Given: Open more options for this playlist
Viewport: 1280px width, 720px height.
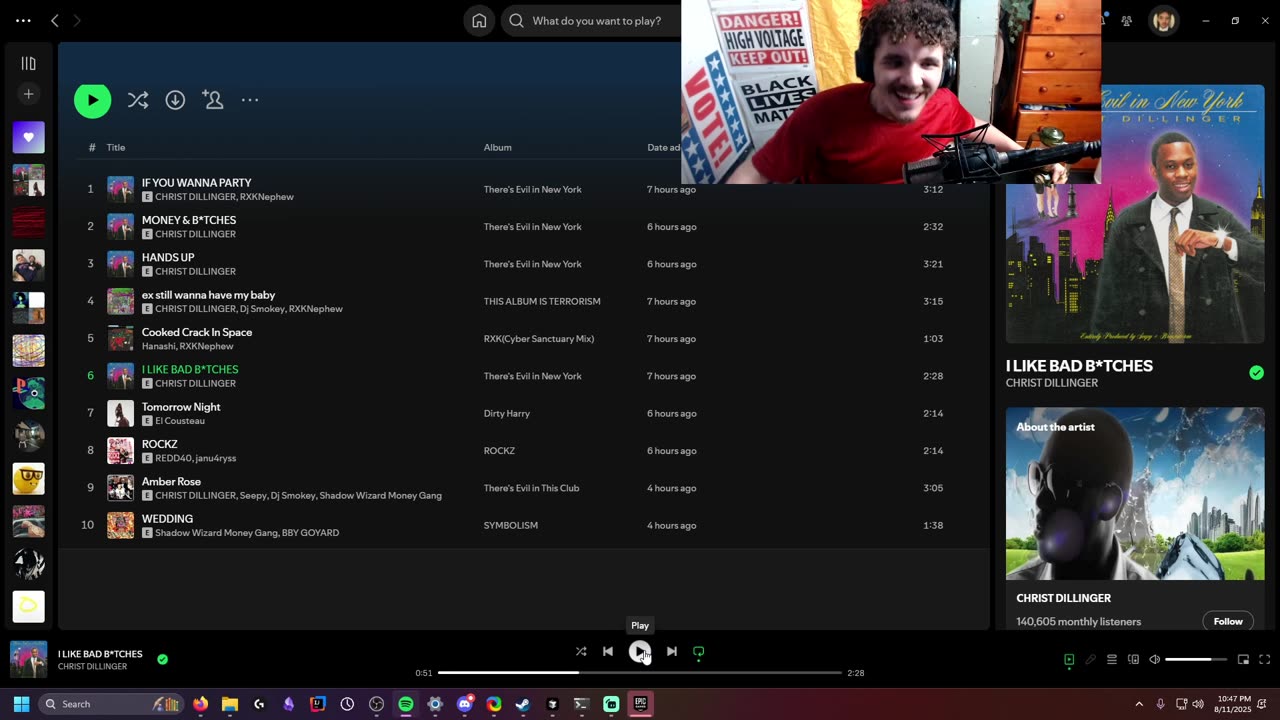Looking at the screenshot, I should (250, 100).
